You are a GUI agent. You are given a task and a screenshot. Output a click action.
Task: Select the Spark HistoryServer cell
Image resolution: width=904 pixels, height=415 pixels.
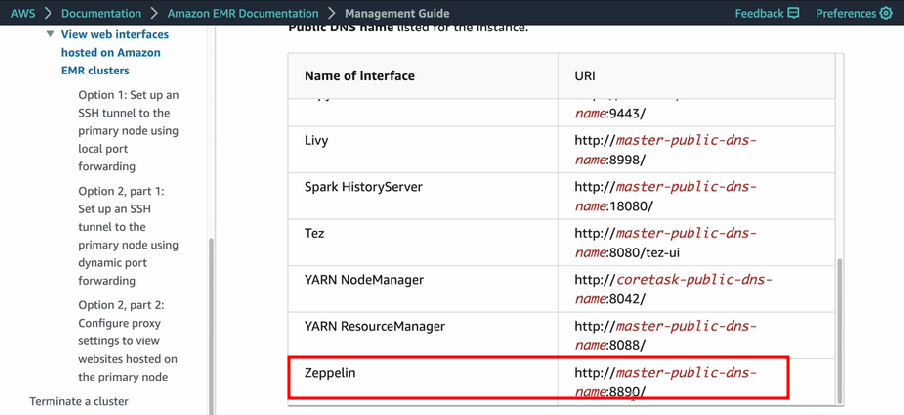[x=423, y=195]
